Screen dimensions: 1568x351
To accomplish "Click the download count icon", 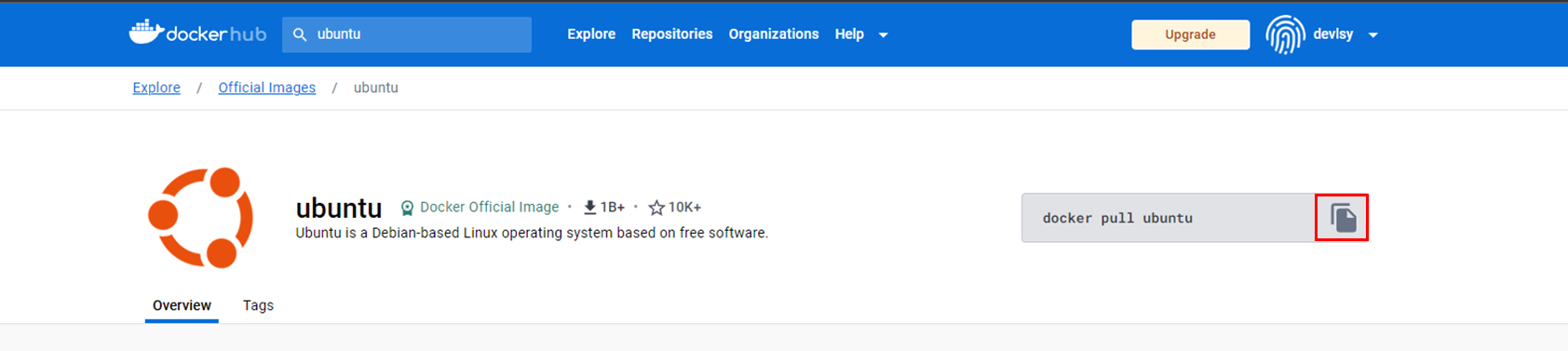I will click(x=589, y=208).
